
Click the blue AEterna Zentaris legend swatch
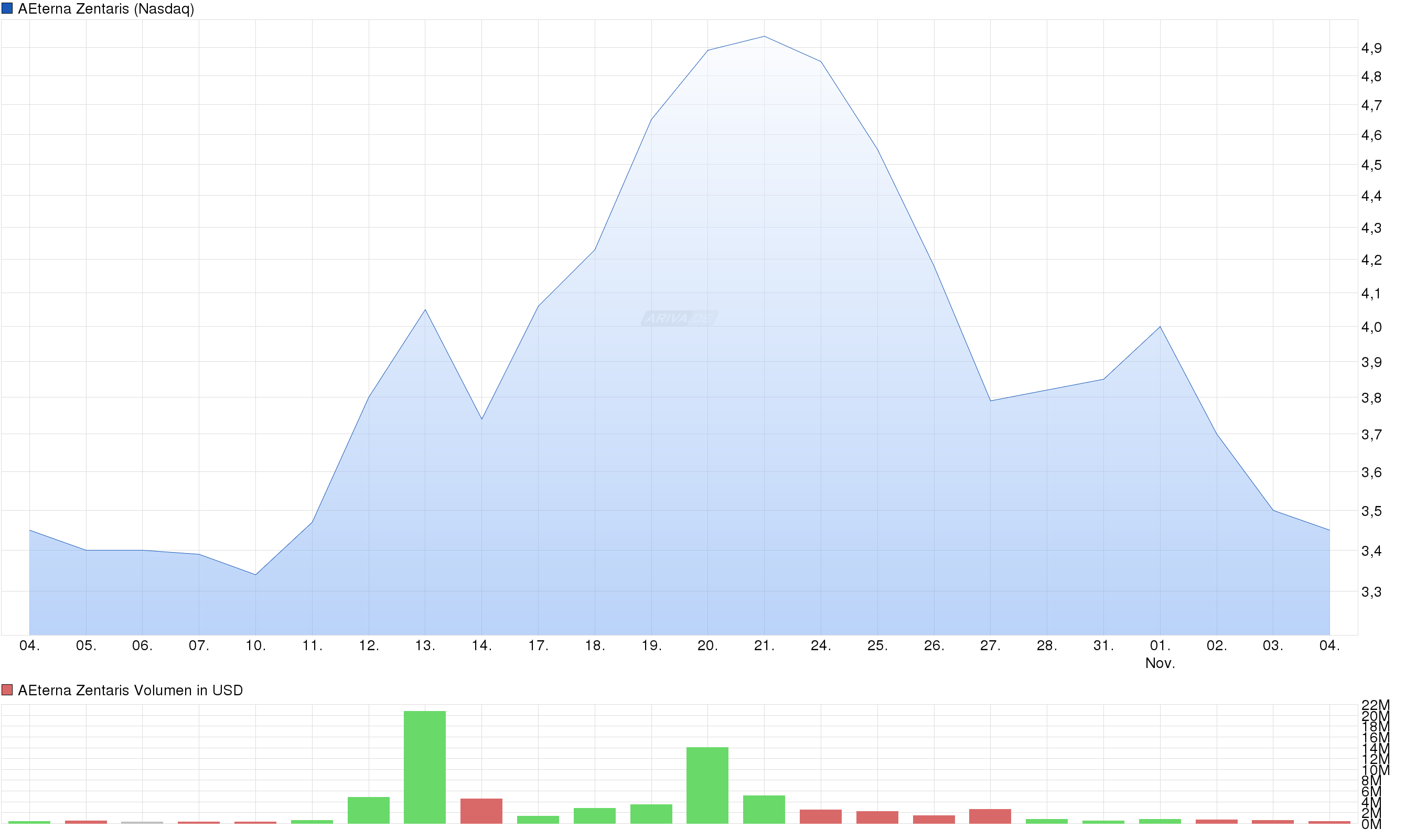click(7, 8)
